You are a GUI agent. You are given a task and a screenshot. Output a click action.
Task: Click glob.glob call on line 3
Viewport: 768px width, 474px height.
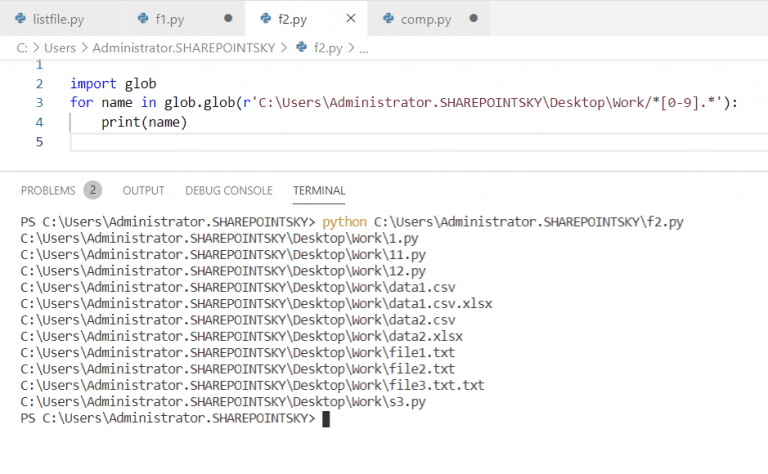click(x=199, y=102)
